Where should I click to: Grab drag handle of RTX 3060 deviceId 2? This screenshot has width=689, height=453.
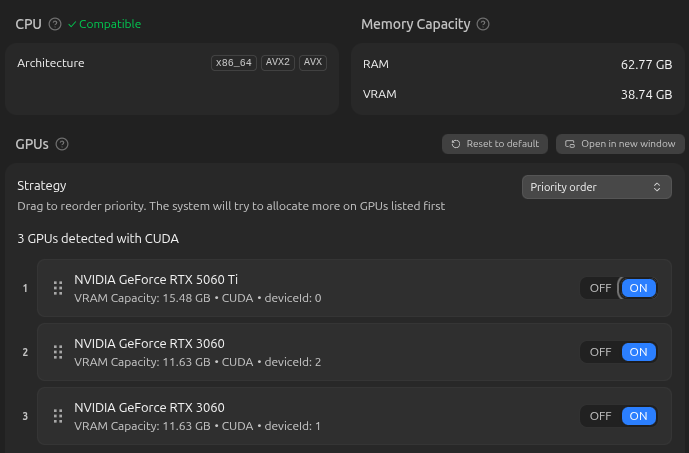pyautogui.click(x=58, y=352)
